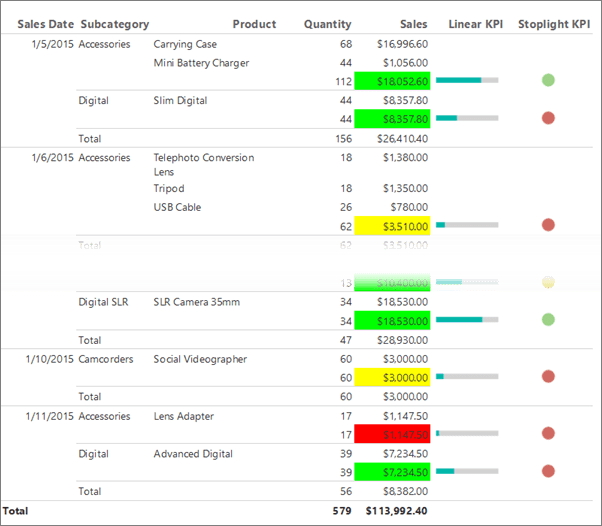Viewport: 602px width, 526px height.
Task: Select the 1/11/2015 sales date cell
Action: (50, 416)
